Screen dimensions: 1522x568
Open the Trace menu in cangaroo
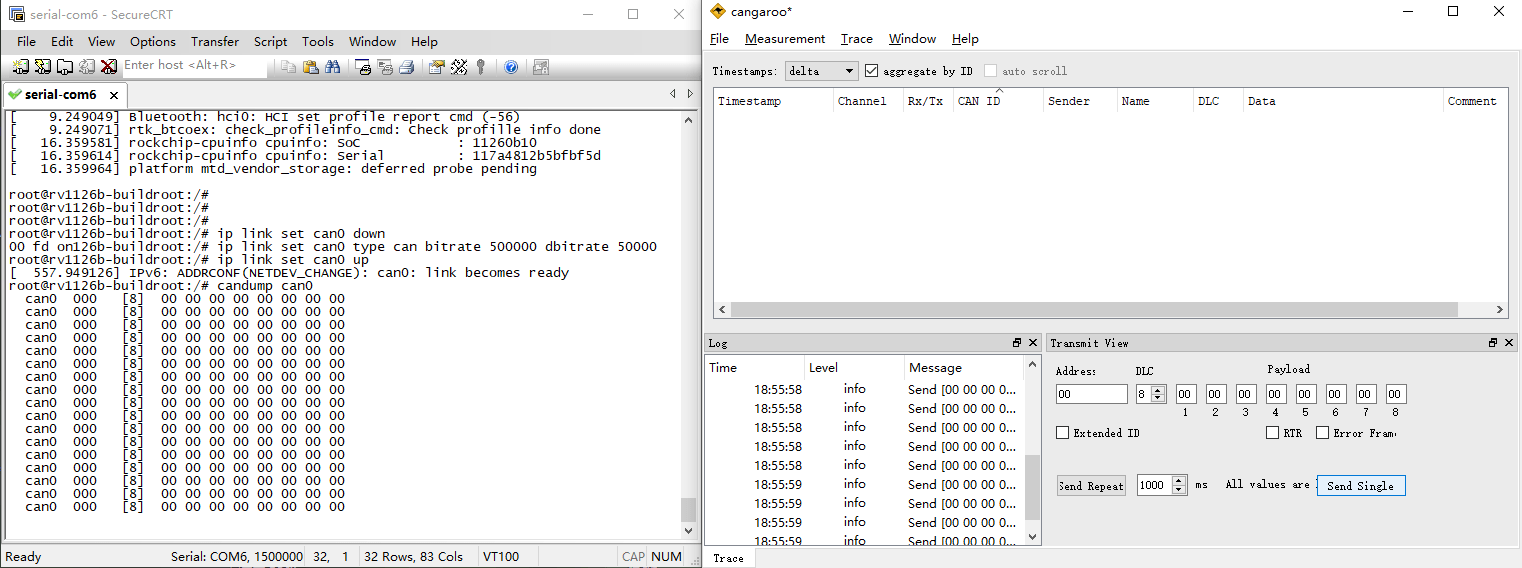tap(857, 39)
